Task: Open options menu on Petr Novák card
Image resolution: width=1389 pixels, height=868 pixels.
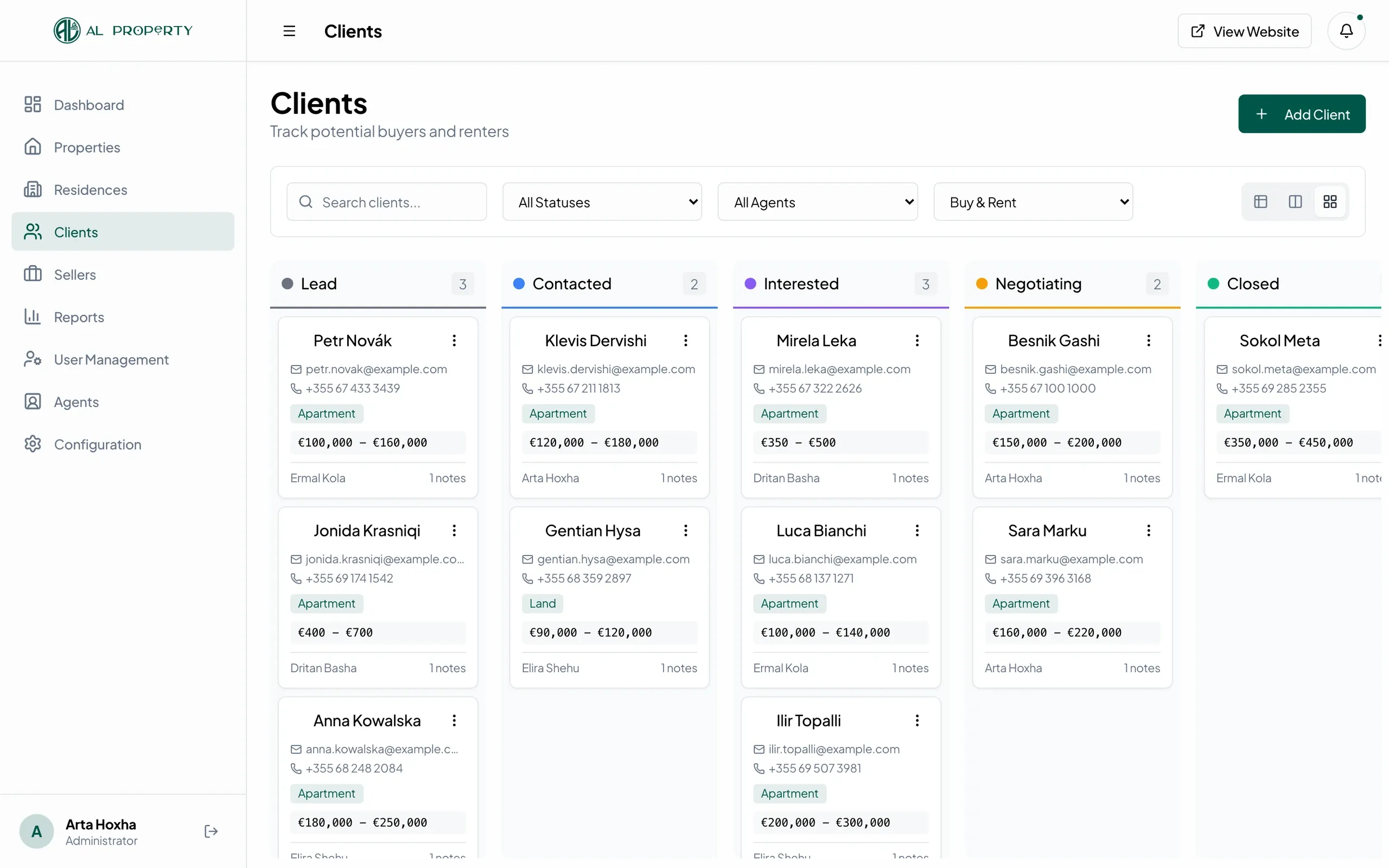Action: (454, 341)
